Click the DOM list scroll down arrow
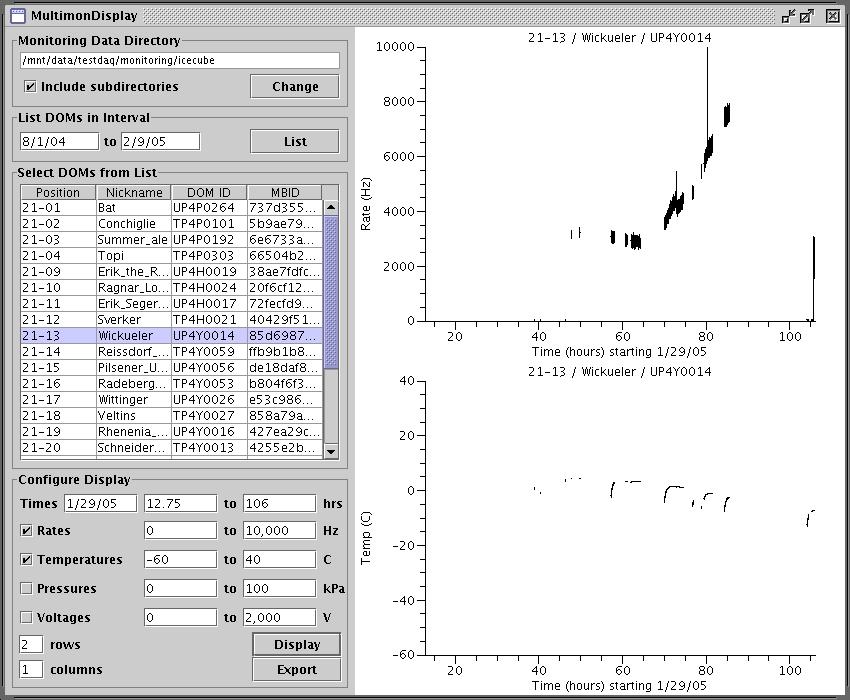850x700 pixels. (x=331, y=452)
